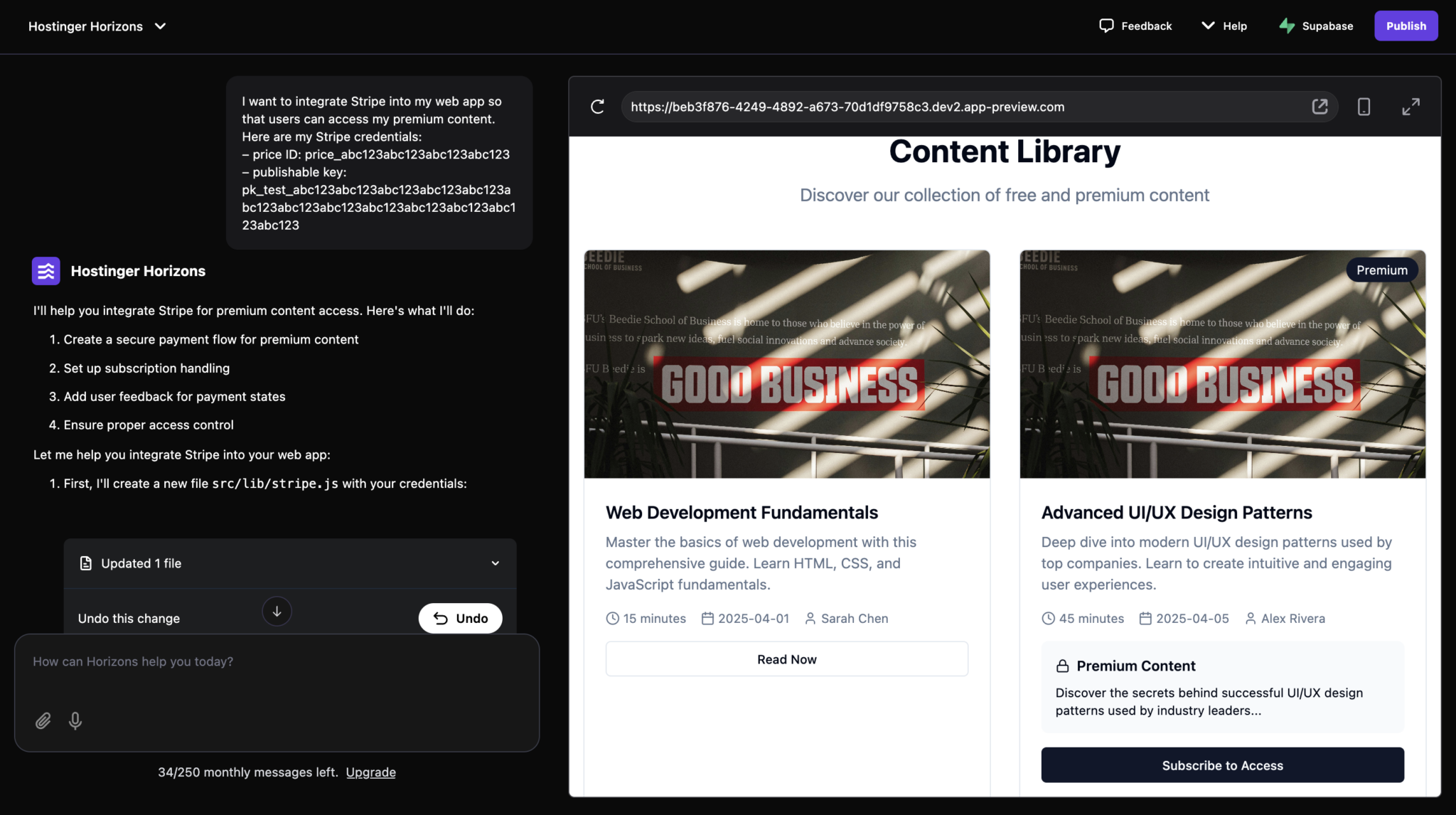Publish the web app
This screenshot has height=815, width=1456.
point(1406,26)
